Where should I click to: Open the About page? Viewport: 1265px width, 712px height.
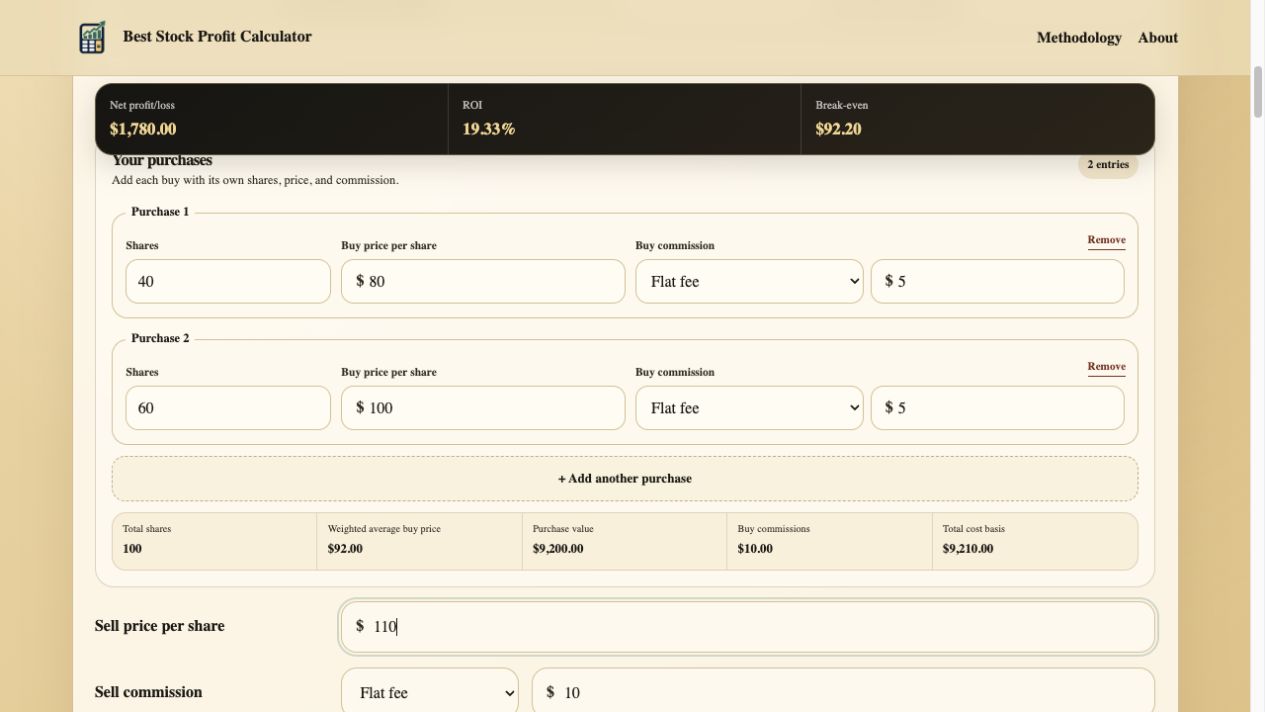tap(1158, 38)
